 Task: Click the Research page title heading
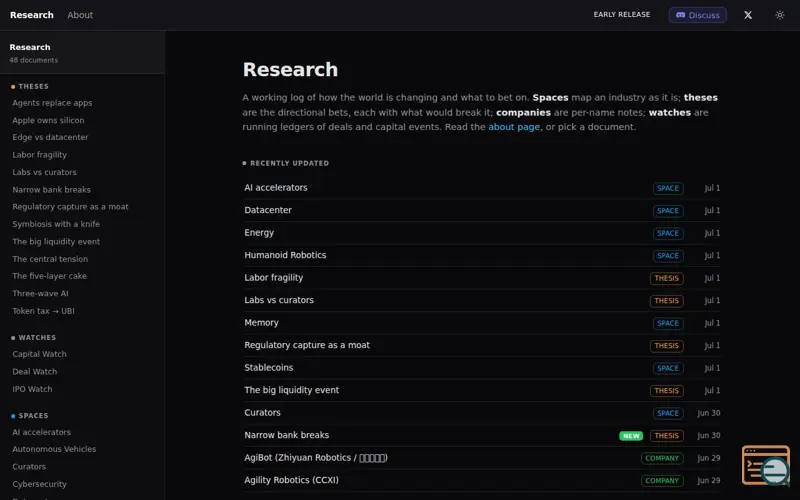click(290, 70)
